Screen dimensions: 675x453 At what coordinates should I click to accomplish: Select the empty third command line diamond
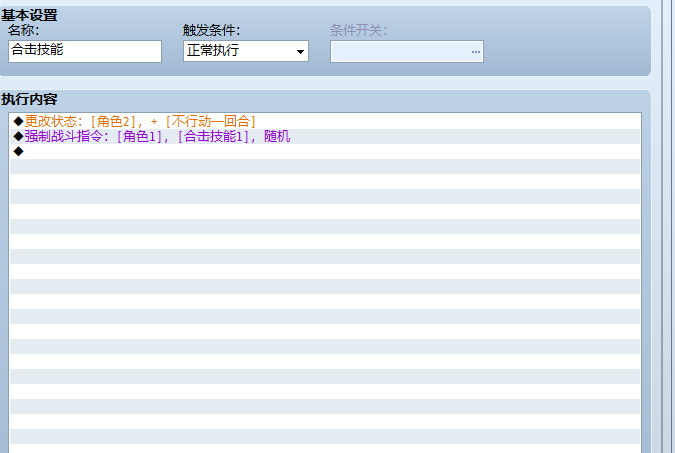325,151
